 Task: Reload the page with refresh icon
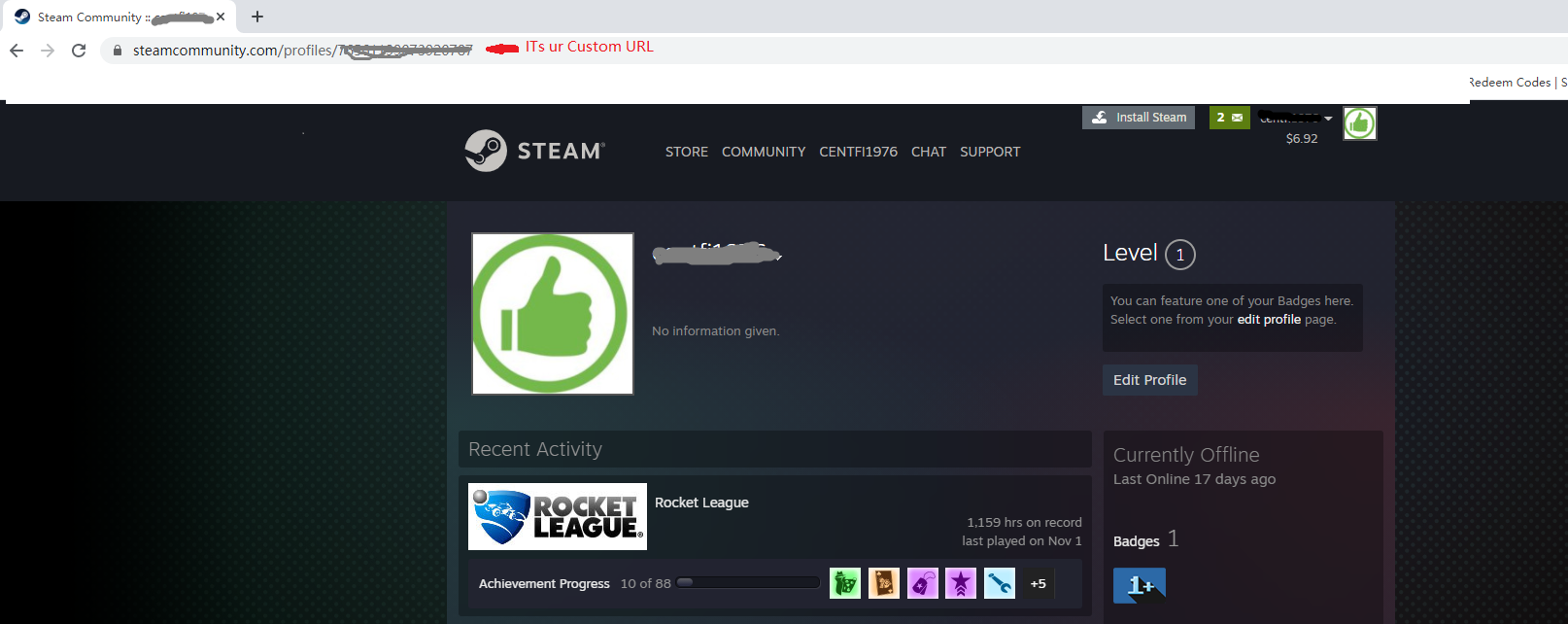point(79,51)
